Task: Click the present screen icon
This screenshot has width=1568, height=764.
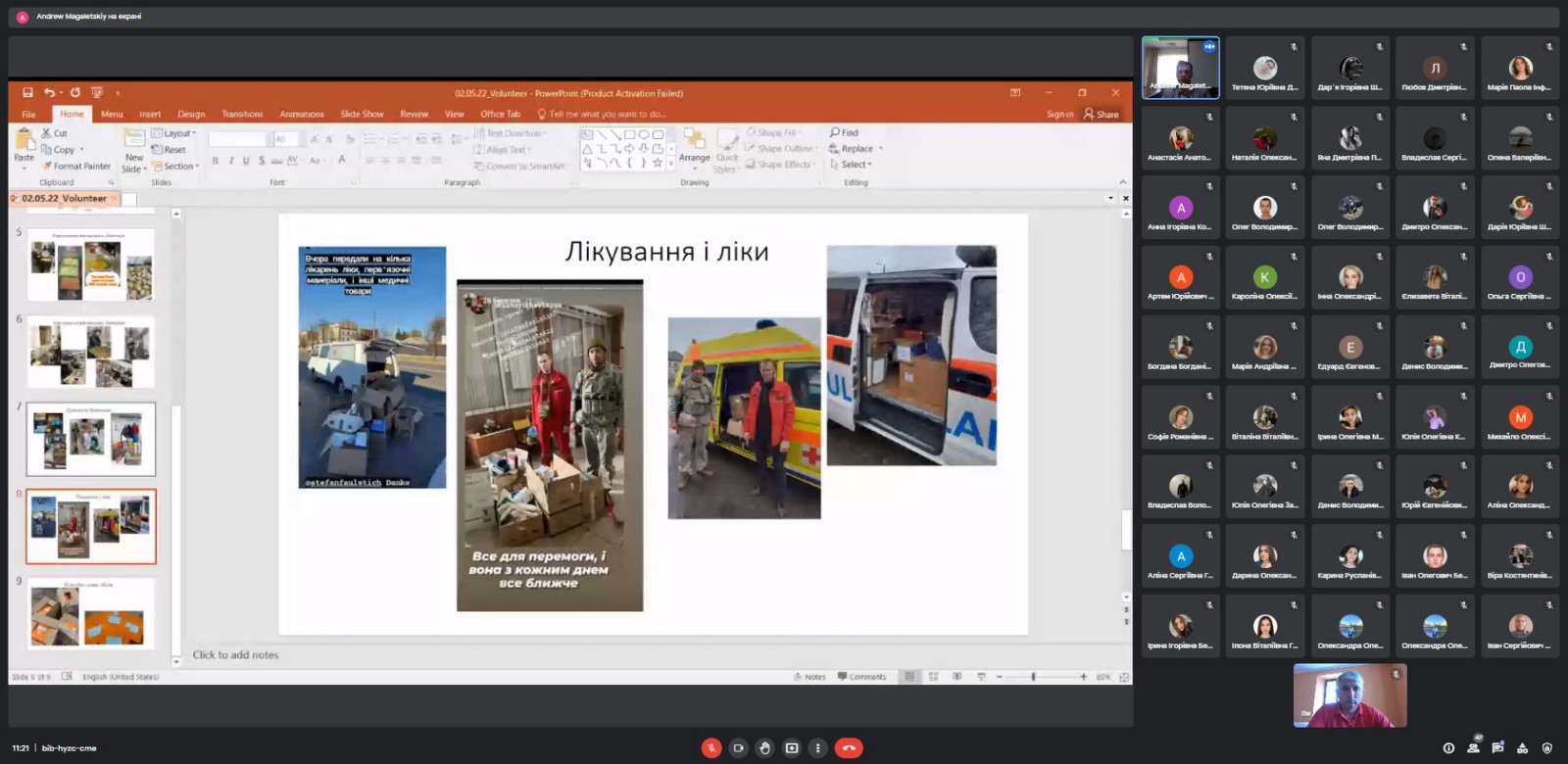Action: (791, 748)
